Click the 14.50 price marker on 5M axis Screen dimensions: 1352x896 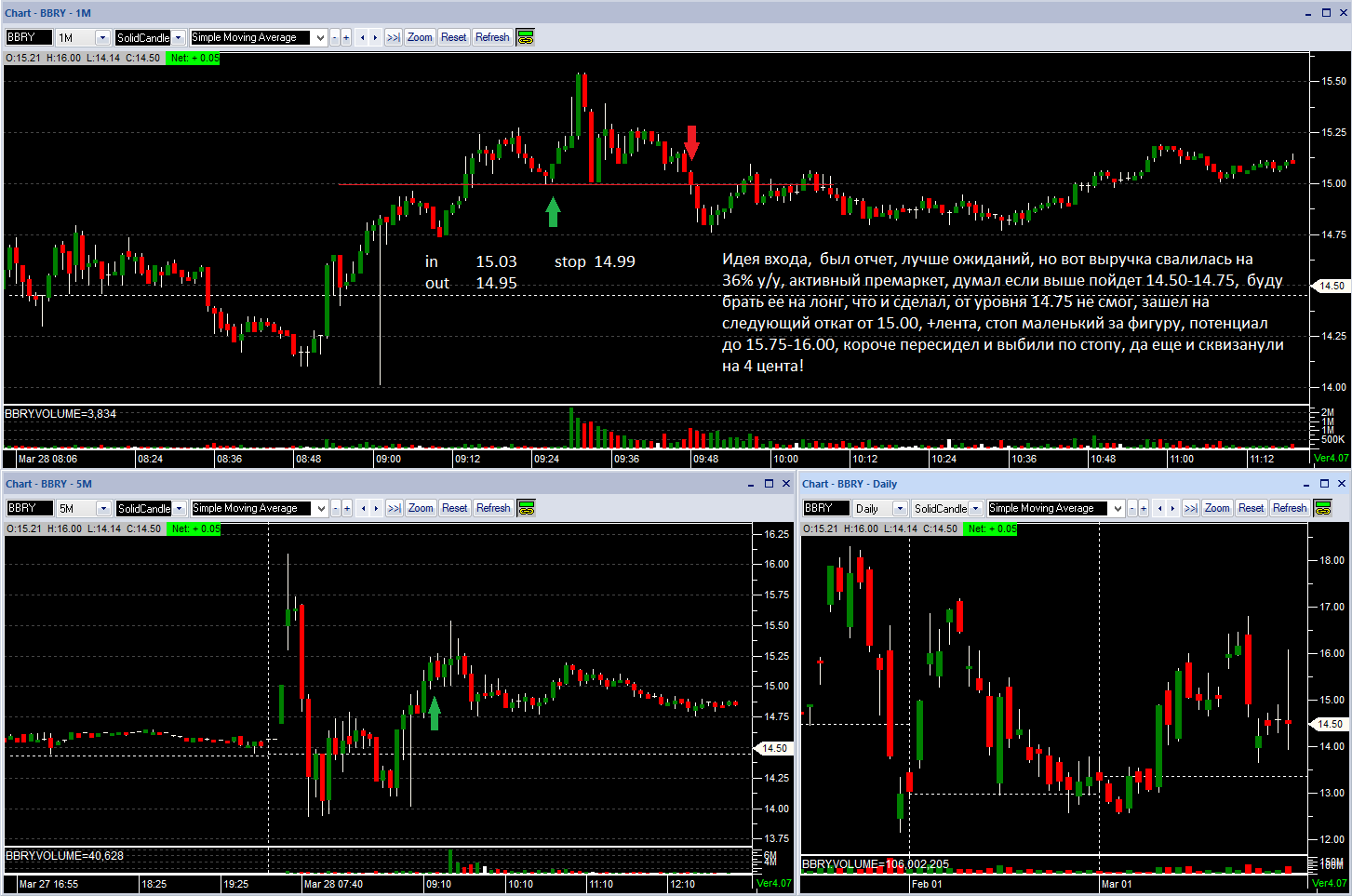[x=773, y=748]
